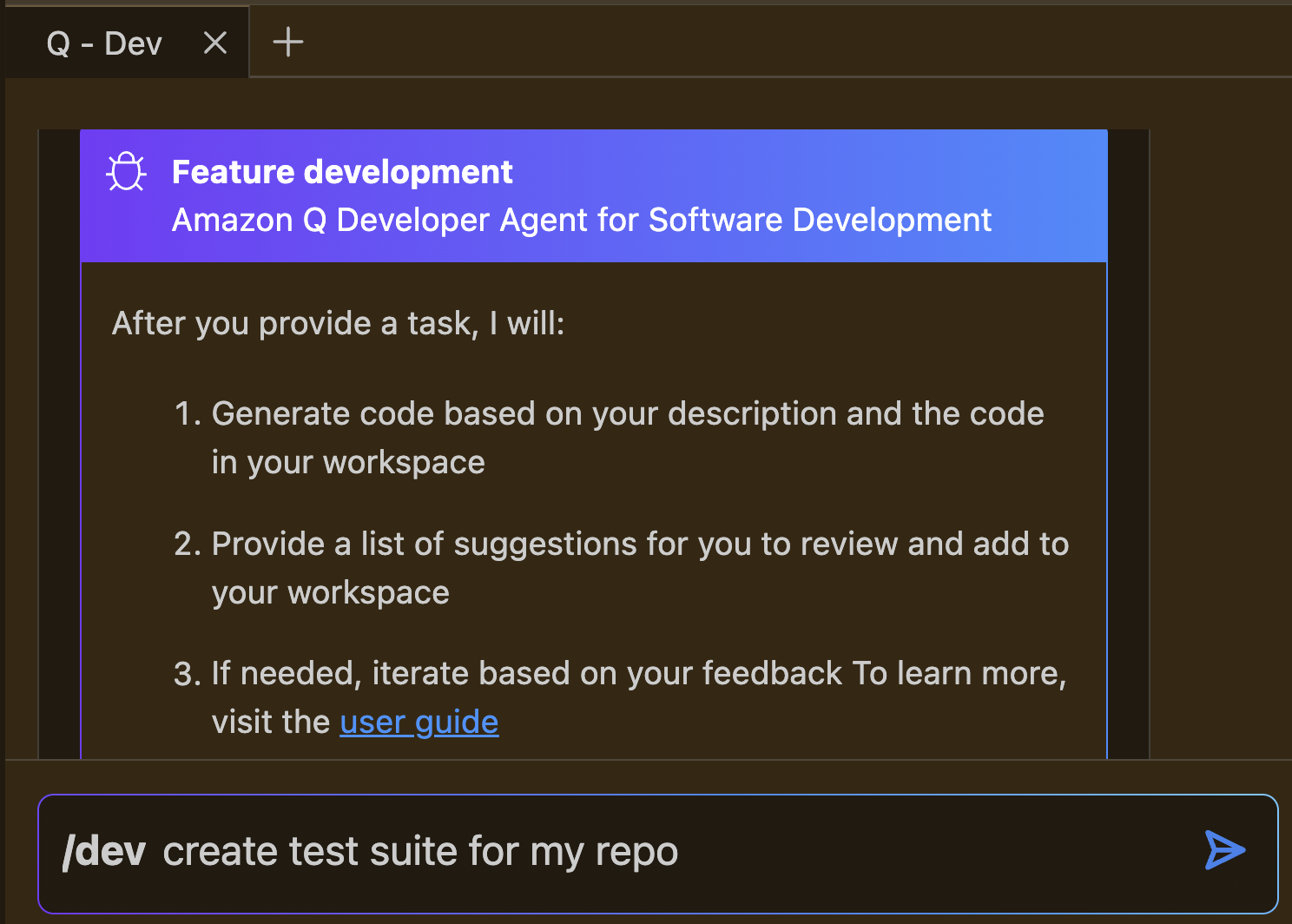
Task: Click the Amazon Q Developer Agent subtitle
Action: pos(582,220)
